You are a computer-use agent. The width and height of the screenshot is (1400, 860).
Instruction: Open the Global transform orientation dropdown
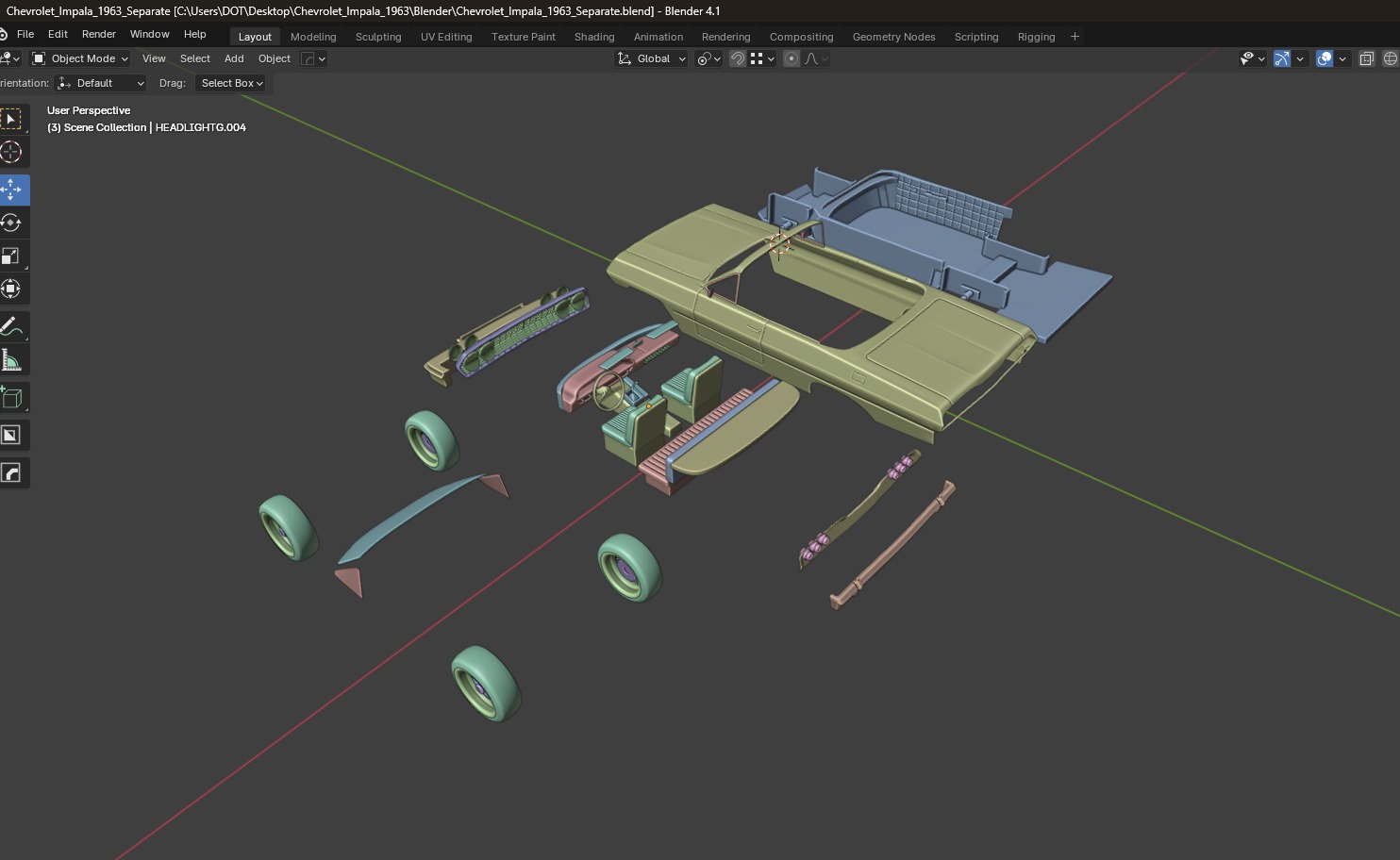651,58
